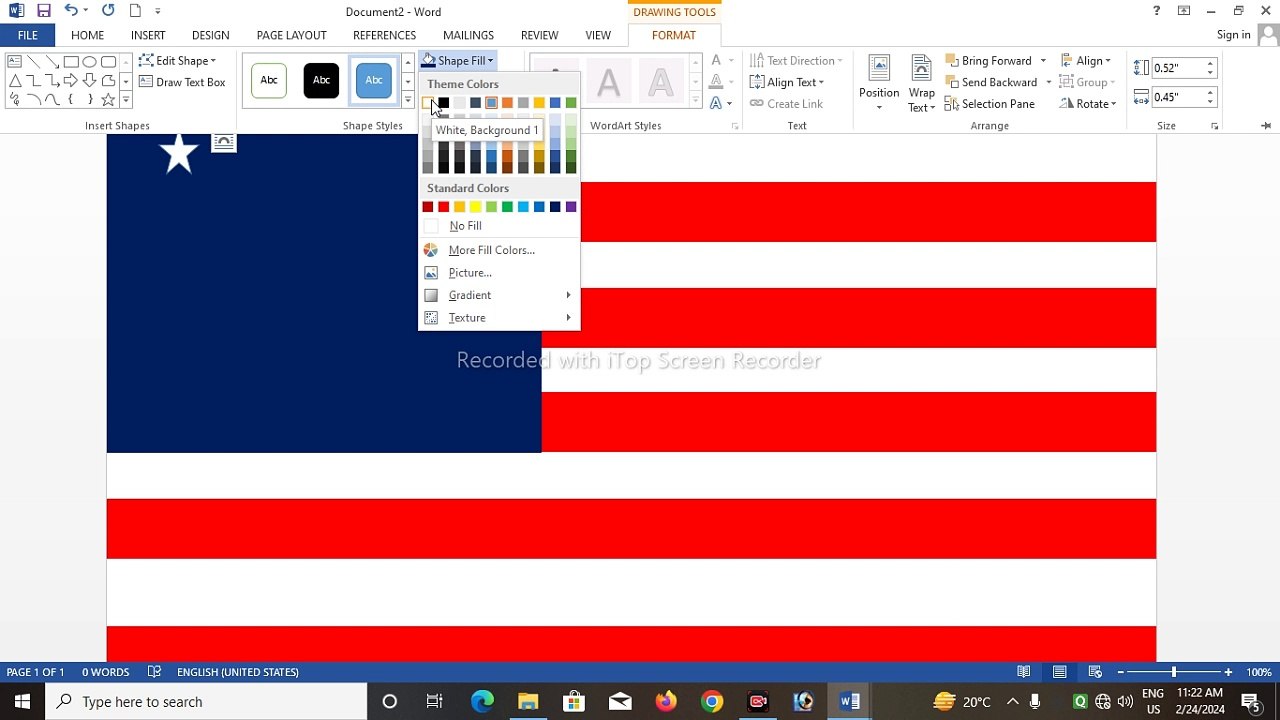Click Bring Forward
The image size is (1280, 720).
(x=988, y=61)
